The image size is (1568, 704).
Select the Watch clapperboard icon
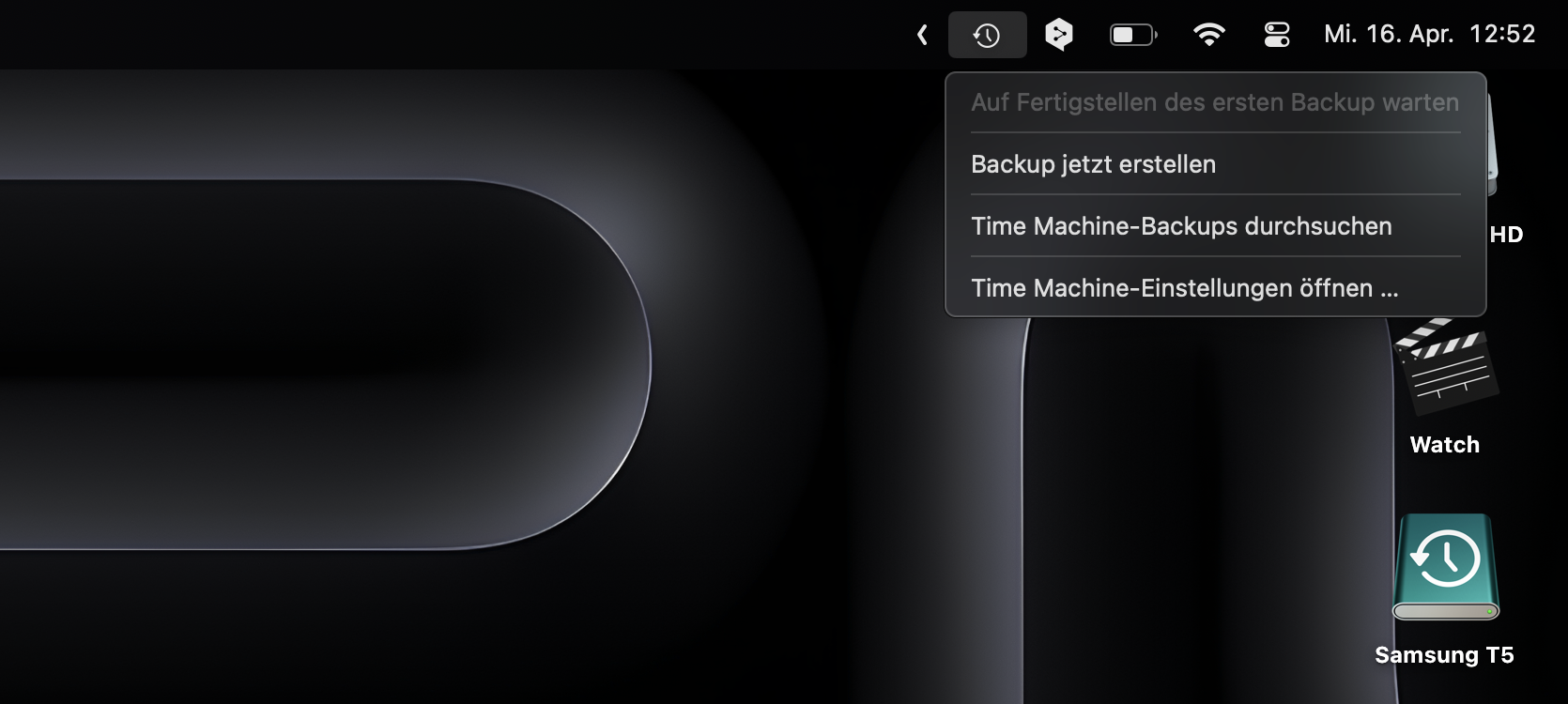[x=1447, y=366]
